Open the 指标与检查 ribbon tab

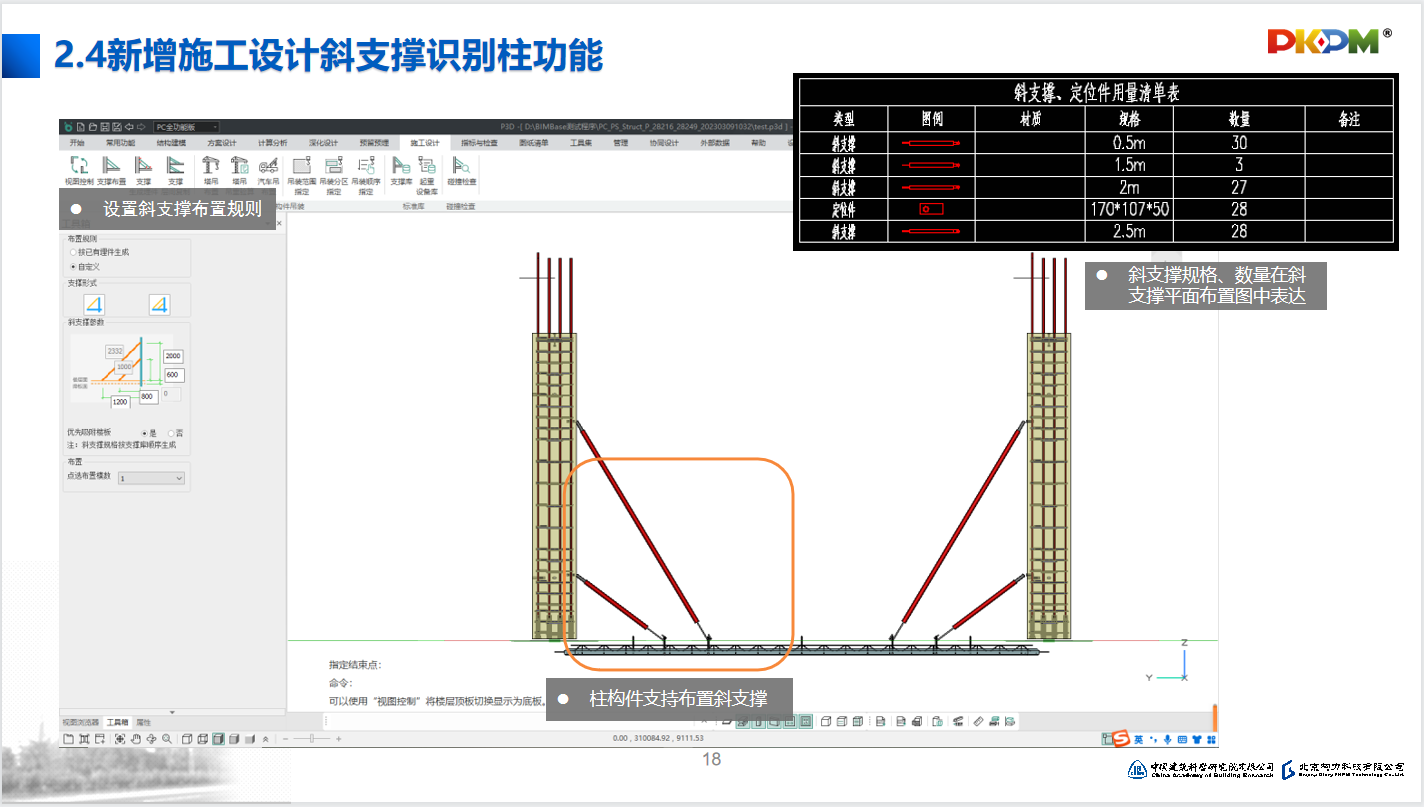click(x=479, y=143)
